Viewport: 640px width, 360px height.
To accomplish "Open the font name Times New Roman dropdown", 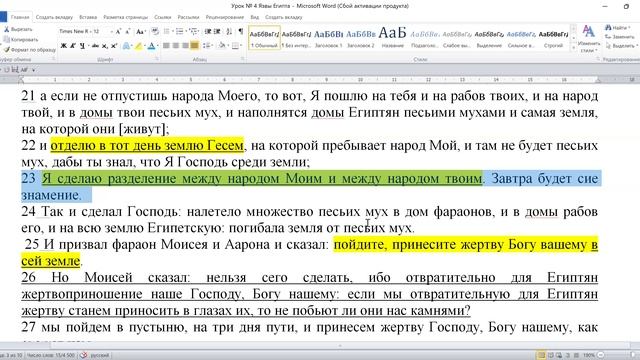I will [x=91, y=31].
